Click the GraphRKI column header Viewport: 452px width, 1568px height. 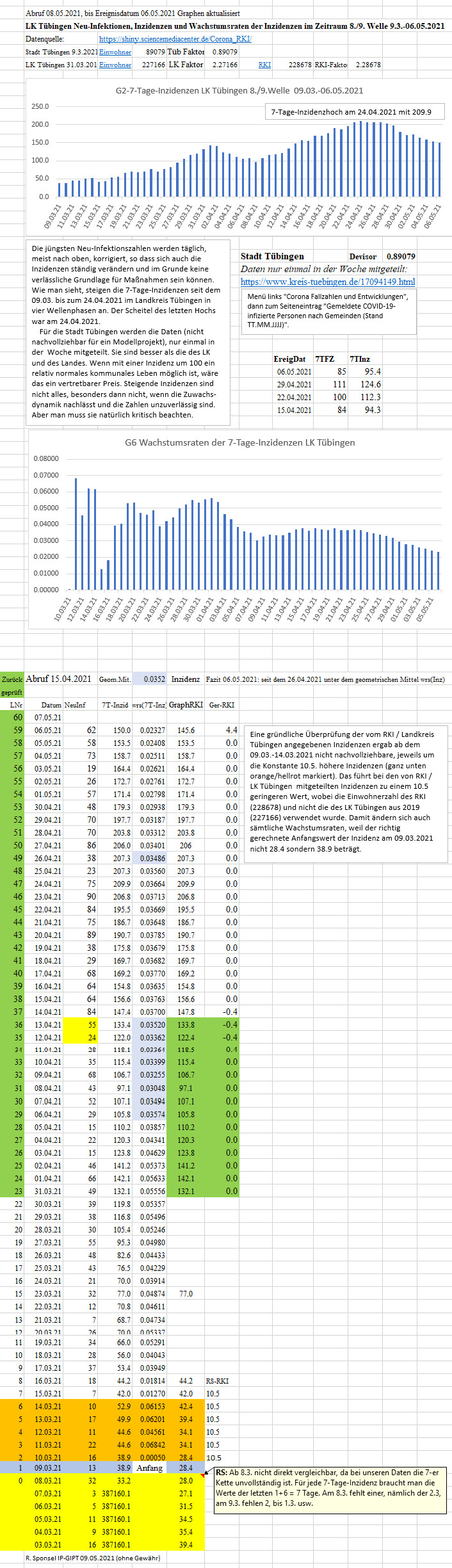tap(186, 705)
